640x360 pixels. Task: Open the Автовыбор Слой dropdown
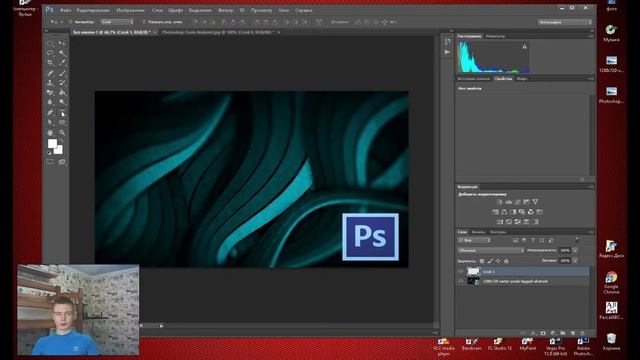[117, 22]
